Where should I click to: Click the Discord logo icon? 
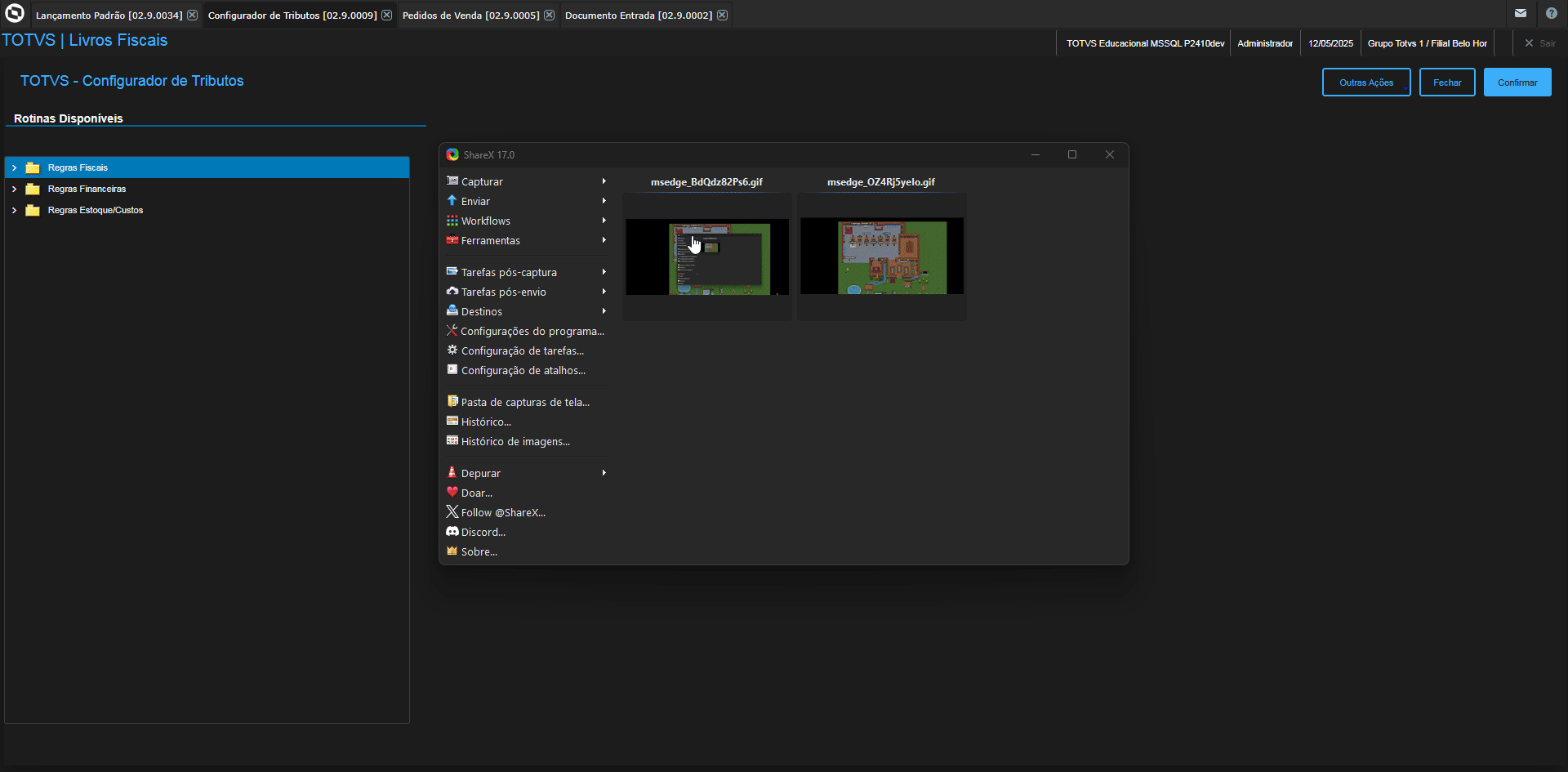(x=452, y=531)
